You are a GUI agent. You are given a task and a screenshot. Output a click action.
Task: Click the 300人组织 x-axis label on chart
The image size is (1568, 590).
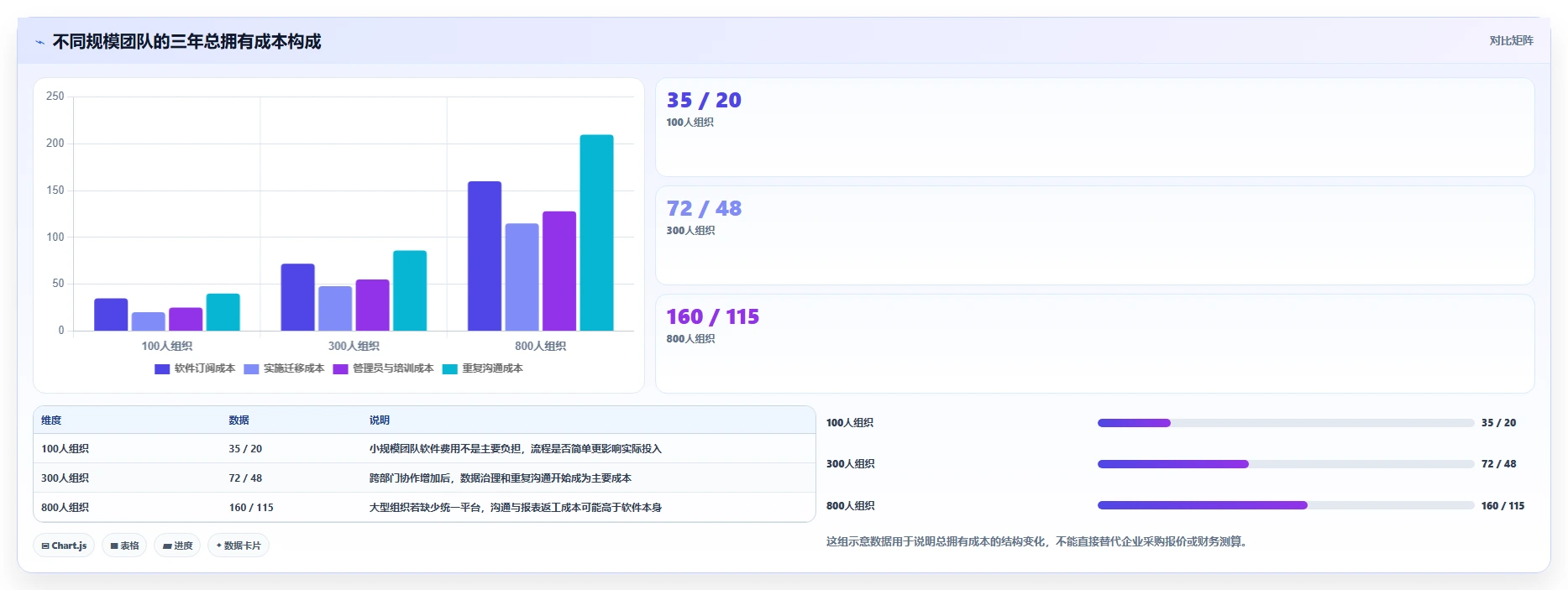click(x=354, y=346)
